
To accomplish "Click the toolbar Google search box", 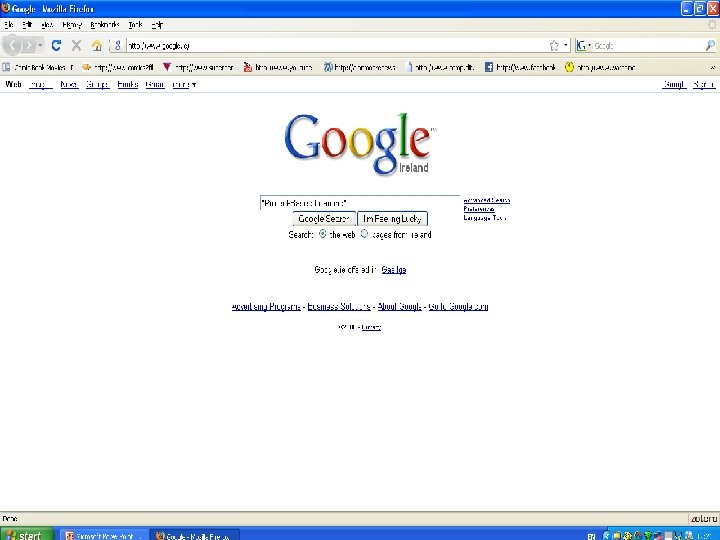I will 648,45.
